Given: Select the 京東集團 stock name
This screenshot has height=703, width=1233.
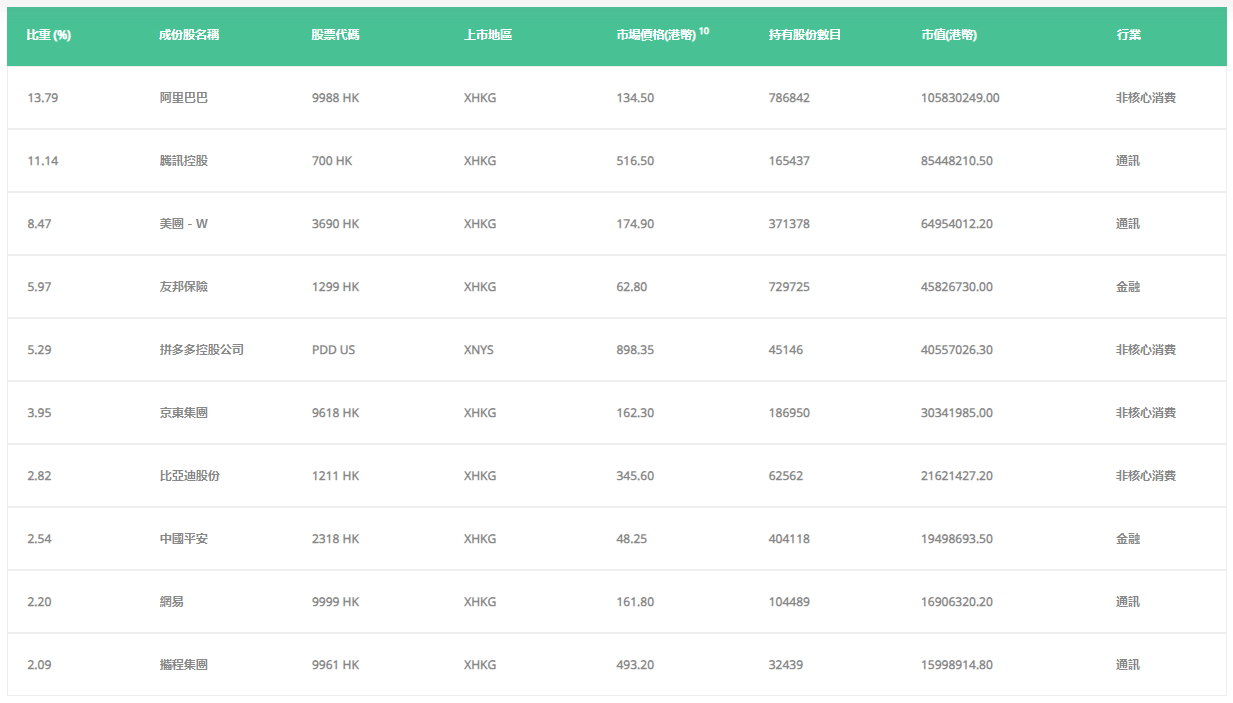Looking at the screenshot, I should (x=184, y=413).
